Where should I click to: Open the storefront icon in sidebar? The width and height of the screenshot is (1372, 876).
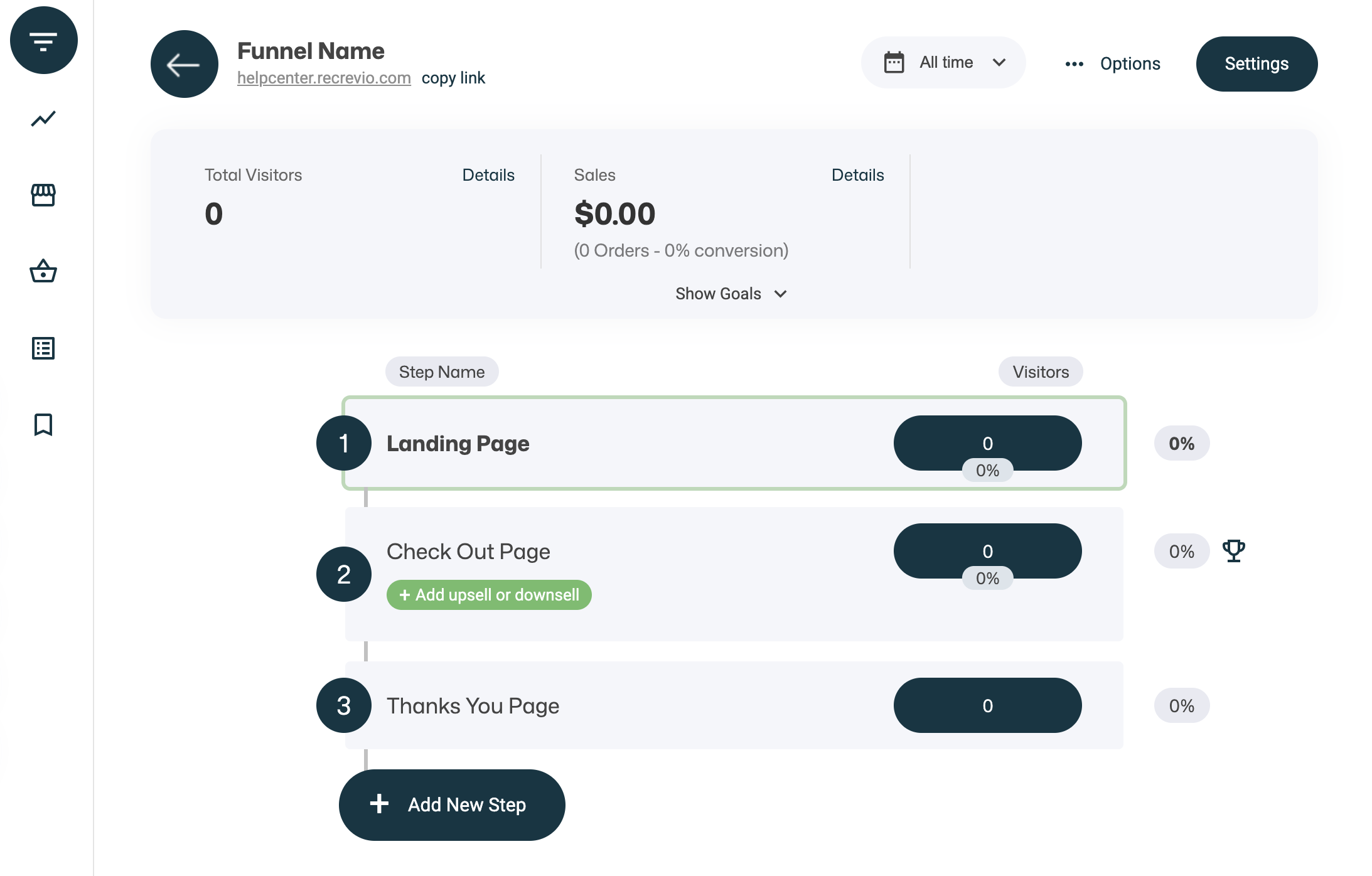point(43,195)
